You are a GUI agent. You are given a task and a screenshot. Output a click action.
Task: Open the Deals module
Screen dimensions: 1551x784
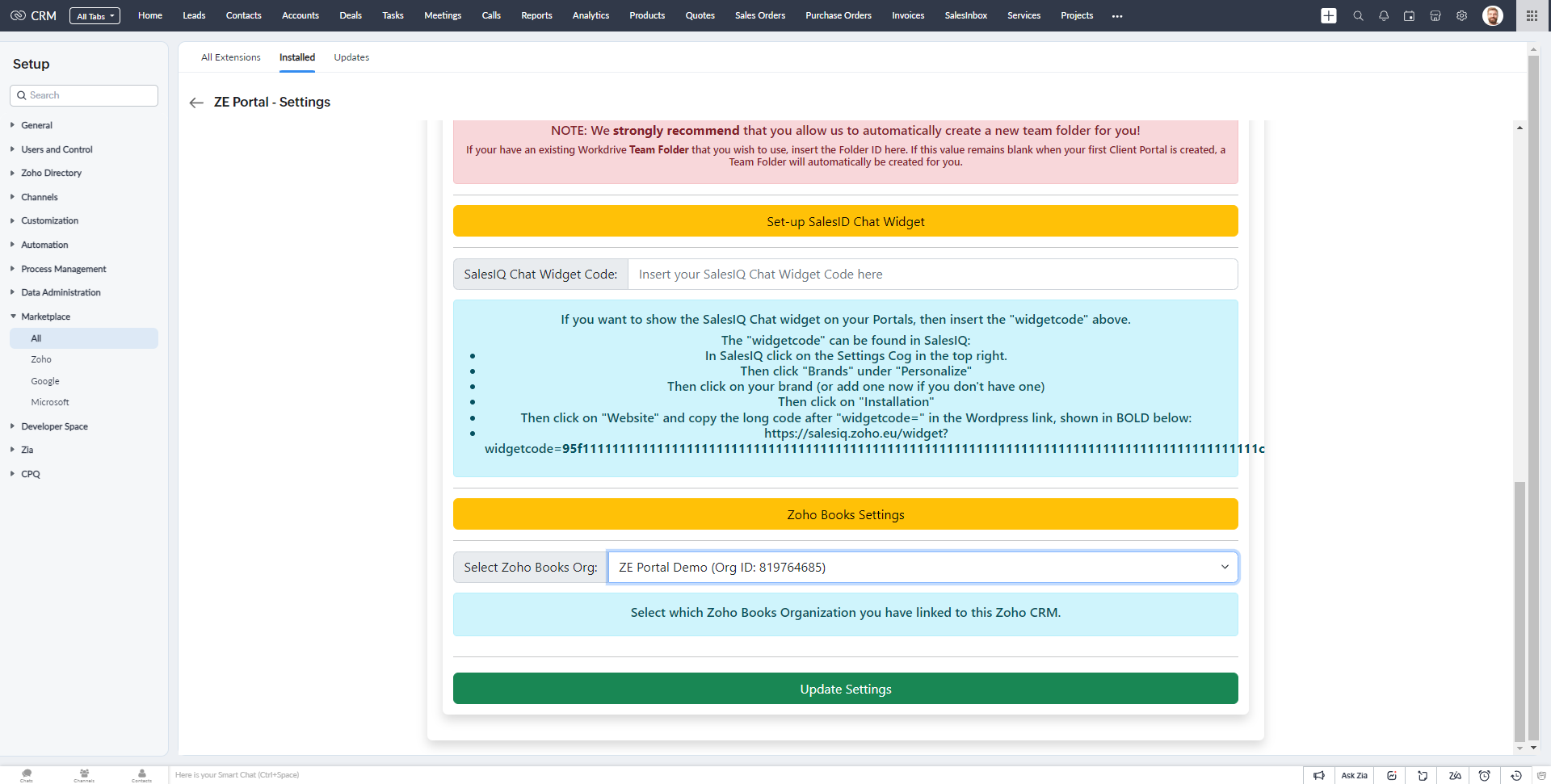[351, 15]
